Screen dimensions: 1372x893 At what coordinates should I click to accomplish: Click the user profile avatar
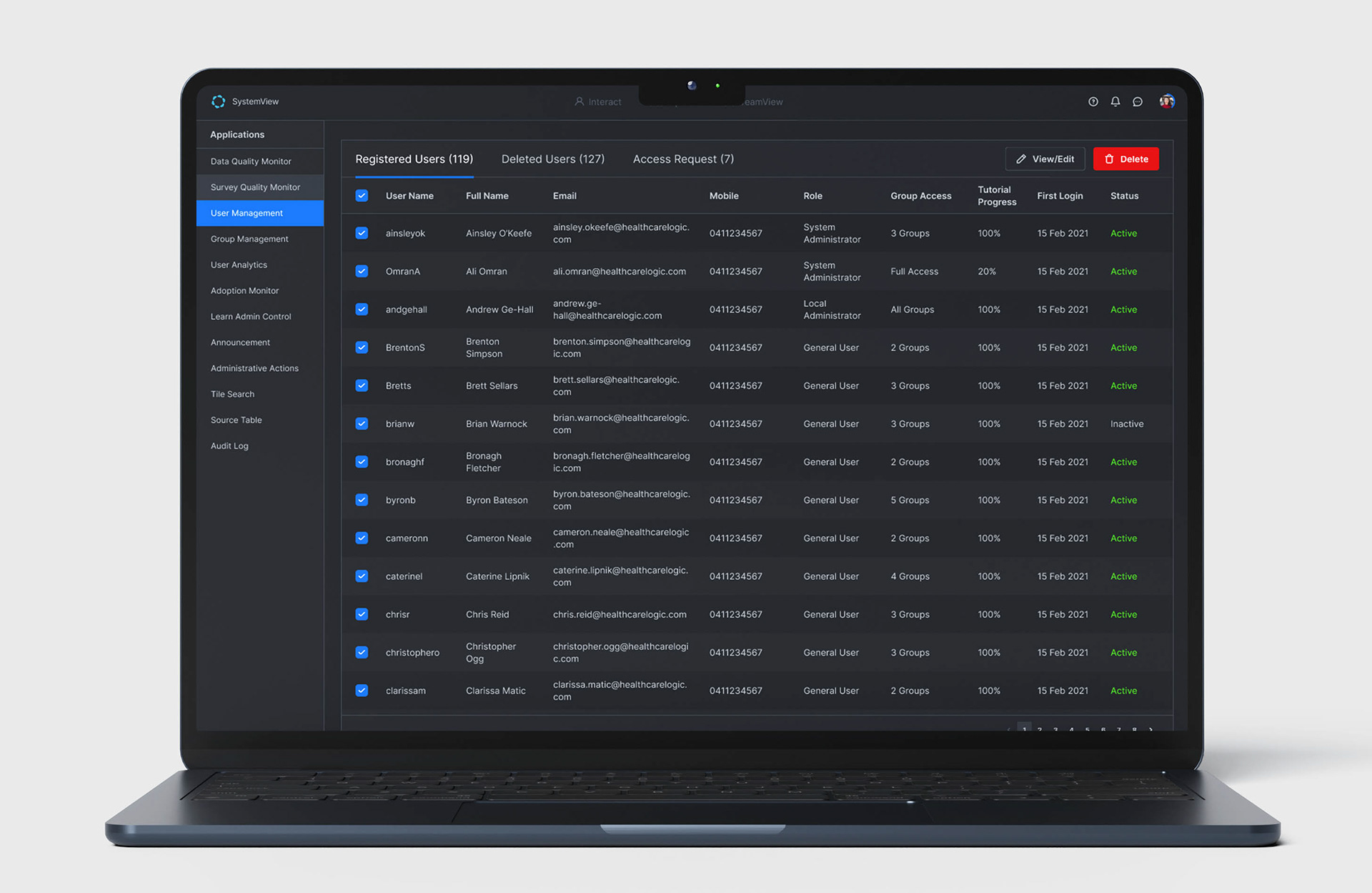[x=1166, y=102]
